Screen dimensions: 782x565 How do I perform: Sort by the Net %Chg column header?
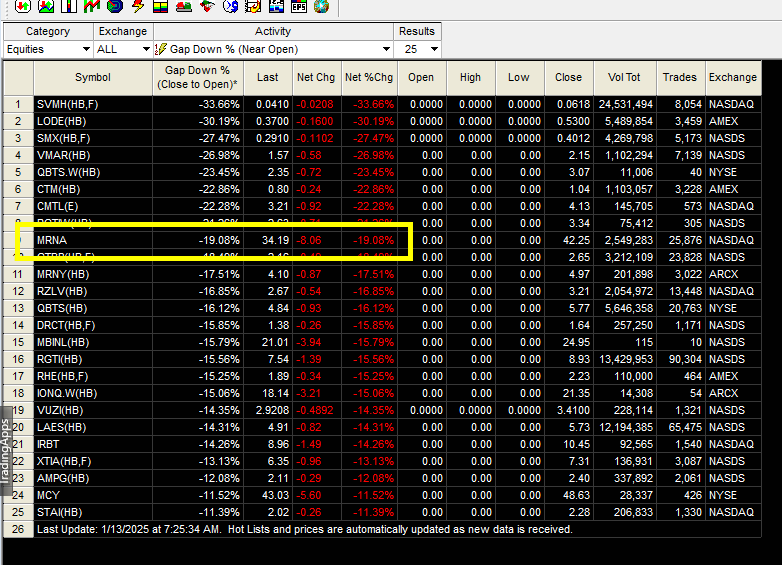tap(369, 77)
